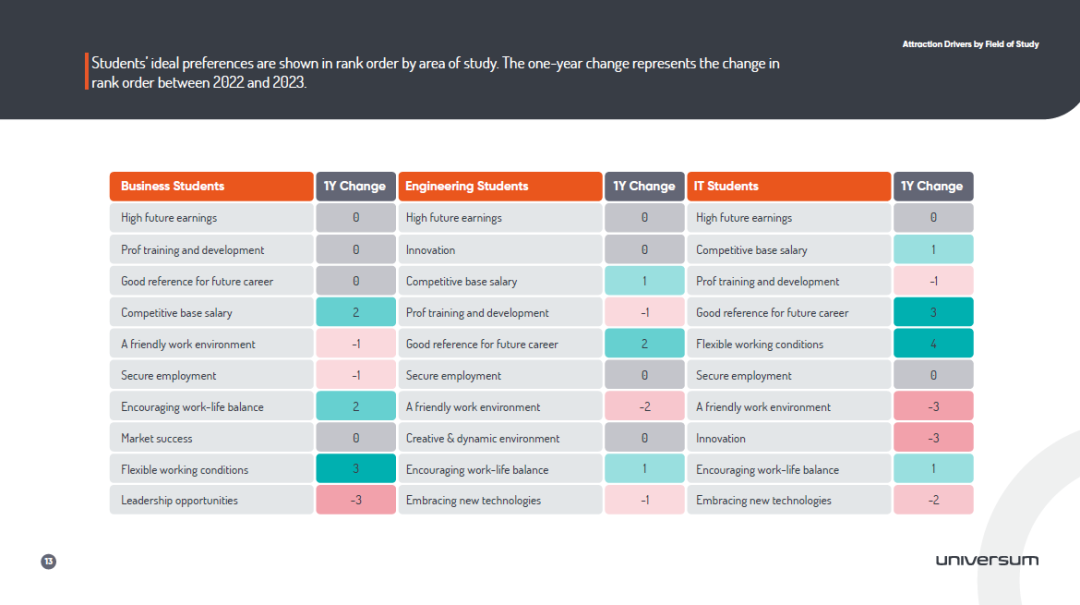This screenshot has height=605, width=1080.
Task: Click the Universum logo
Action: click(987, 560)
